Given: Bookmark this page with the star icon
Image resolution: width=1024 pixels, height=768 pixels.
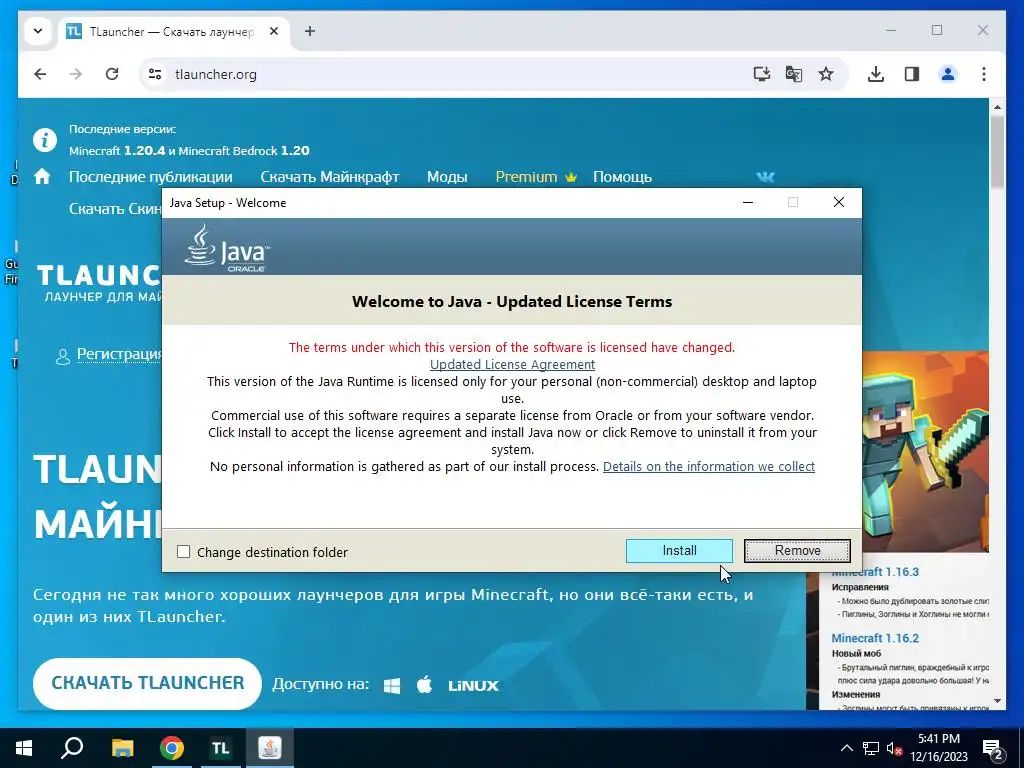Looking at the screenshot, I should tap(825, 74).
